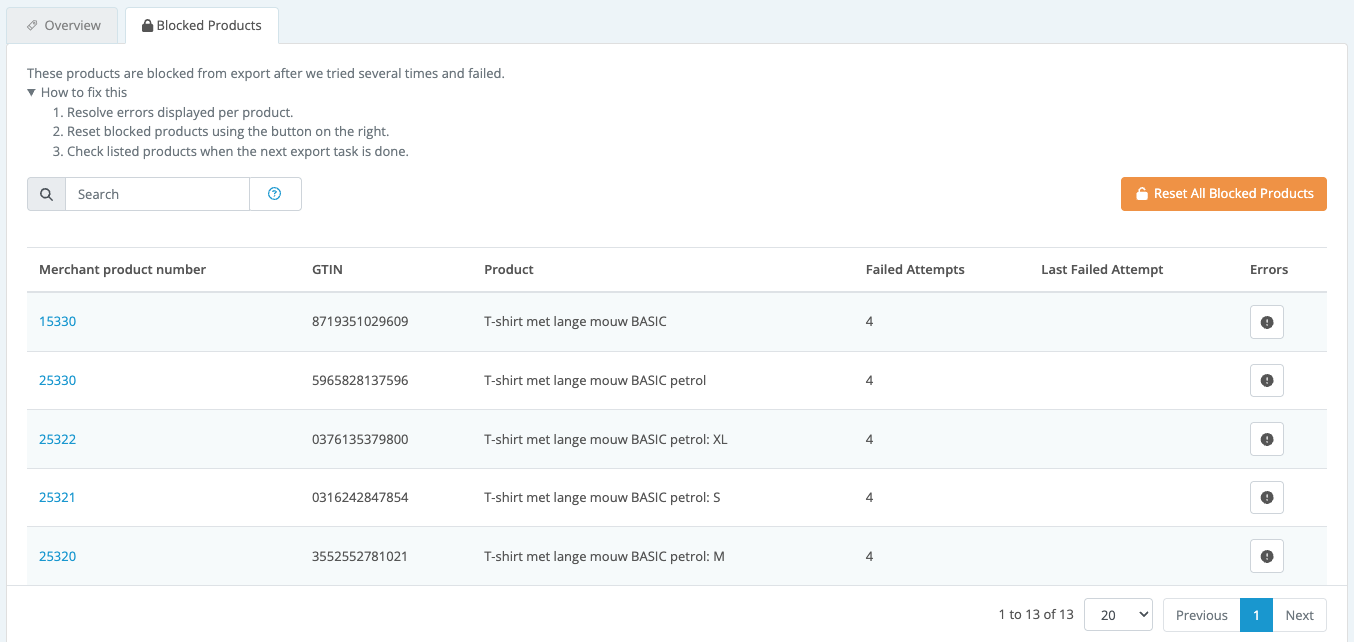Show errors for product 25321
This screenshot has width=1354, height=642.
pos(1266,498)
